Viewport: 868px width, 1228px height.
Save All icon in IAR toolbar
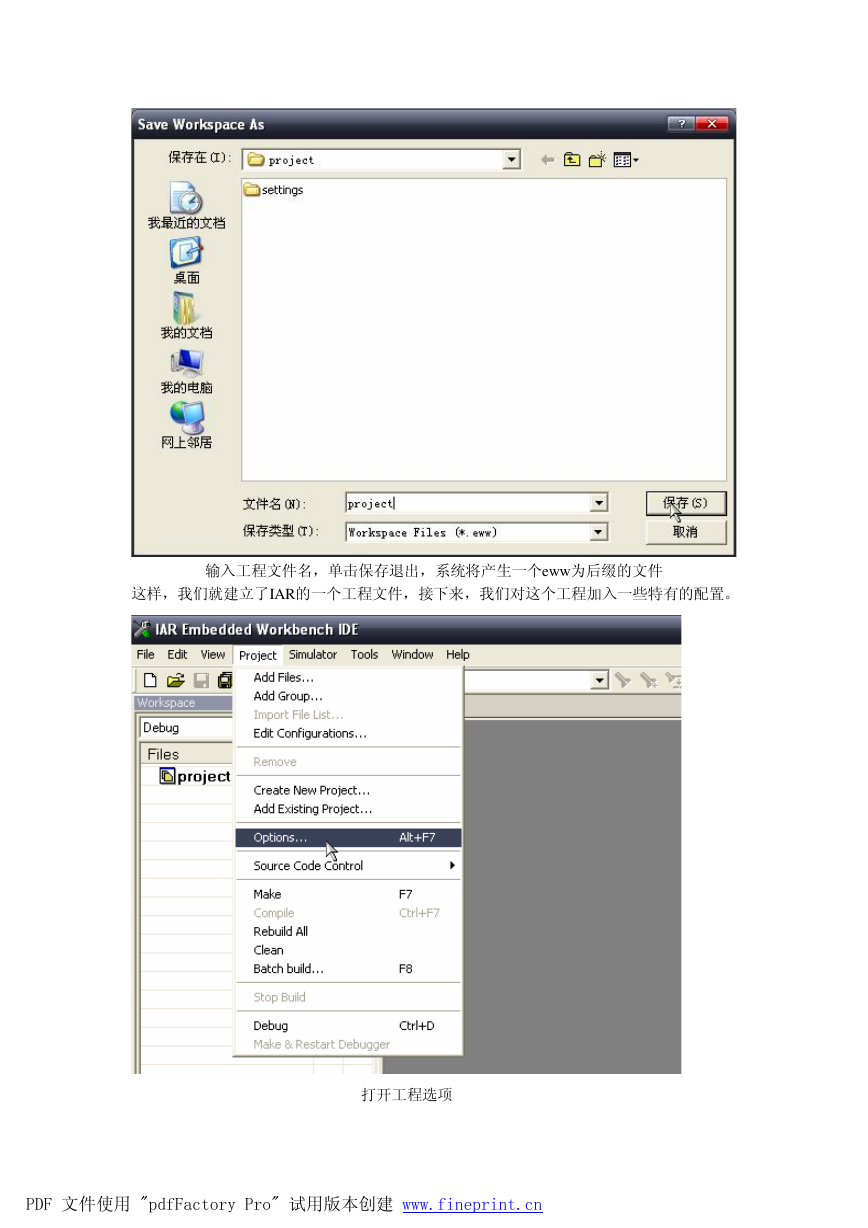225,681
